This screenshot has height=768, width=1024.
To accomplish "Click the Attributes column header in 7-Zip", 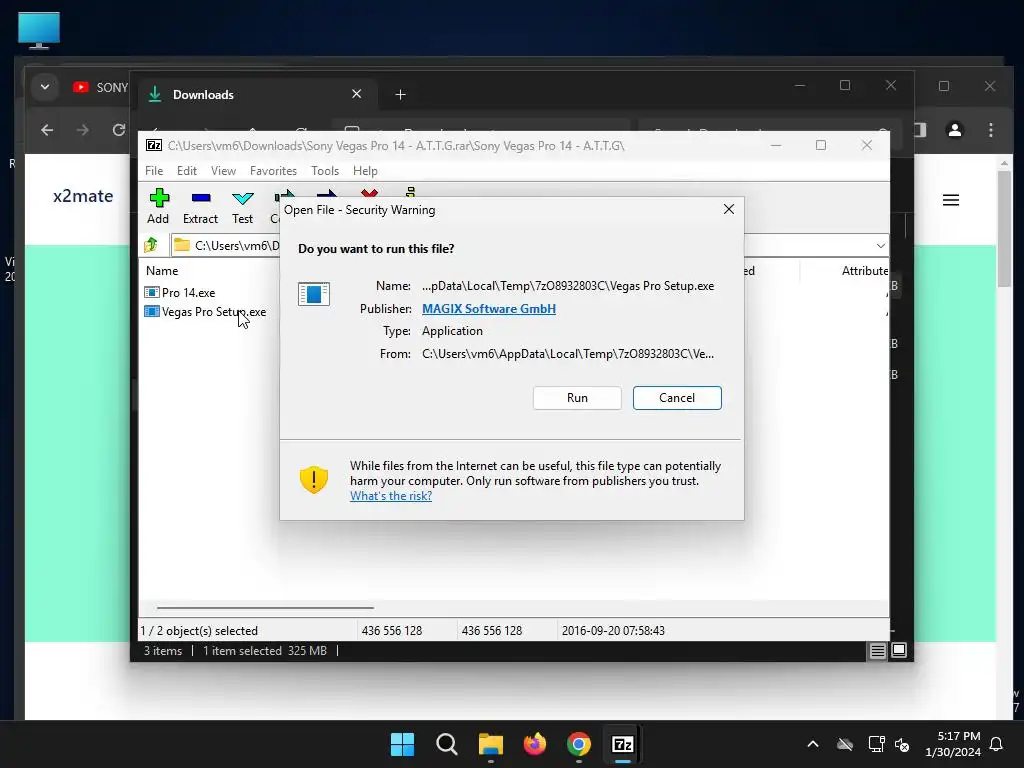I will pos(864,270).
